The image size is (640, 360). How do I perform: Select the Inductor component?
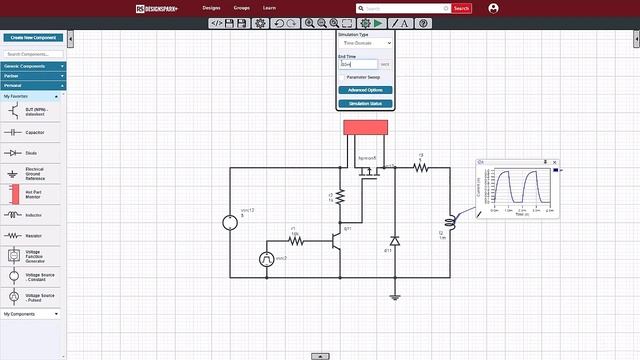[31, 215]
